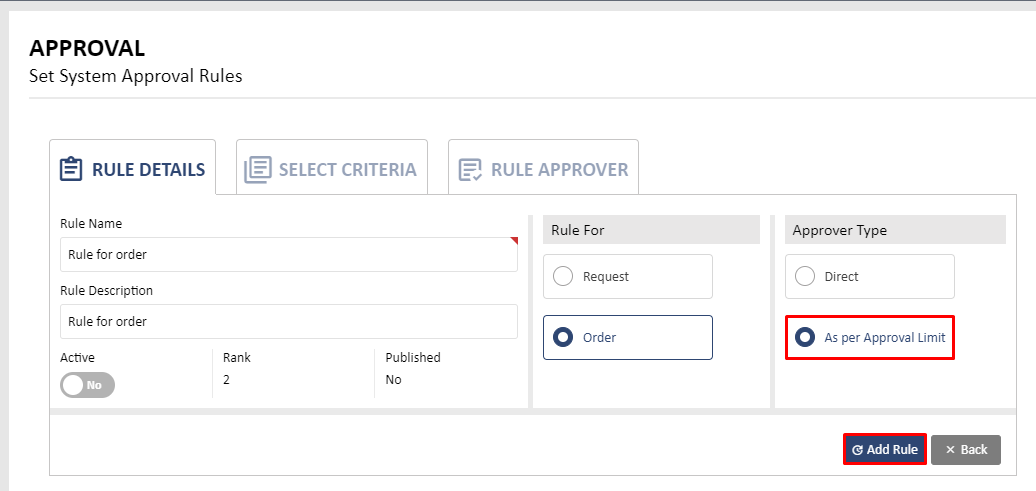Click the circular arrow icon in Add Rule
Screen dimensions: 1036x491
[x=858, y=450]
